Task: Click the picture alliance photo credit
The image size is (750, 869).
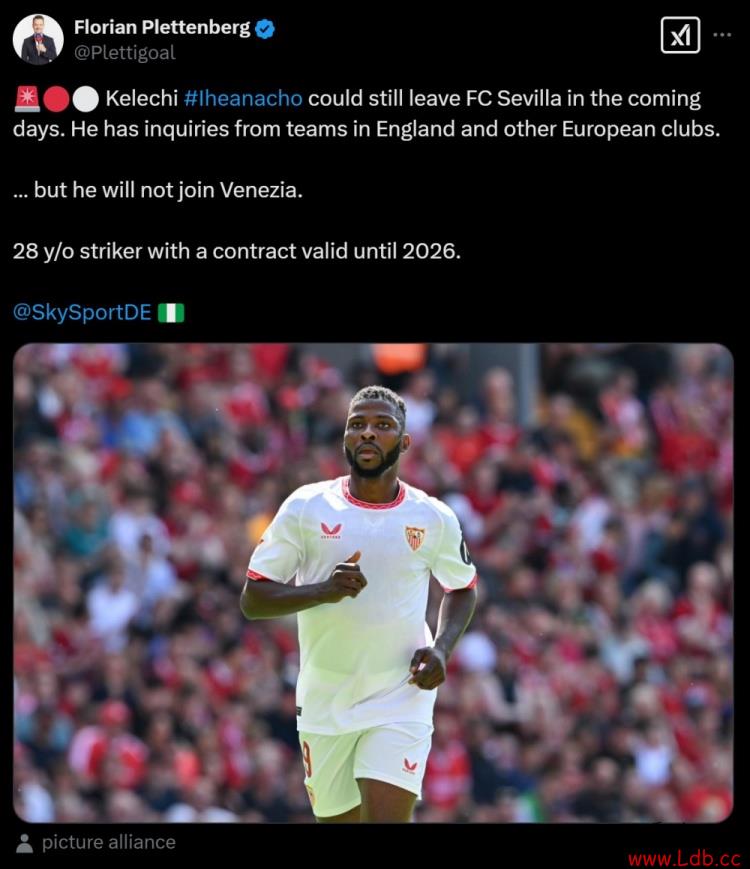Action: [109, 842]
